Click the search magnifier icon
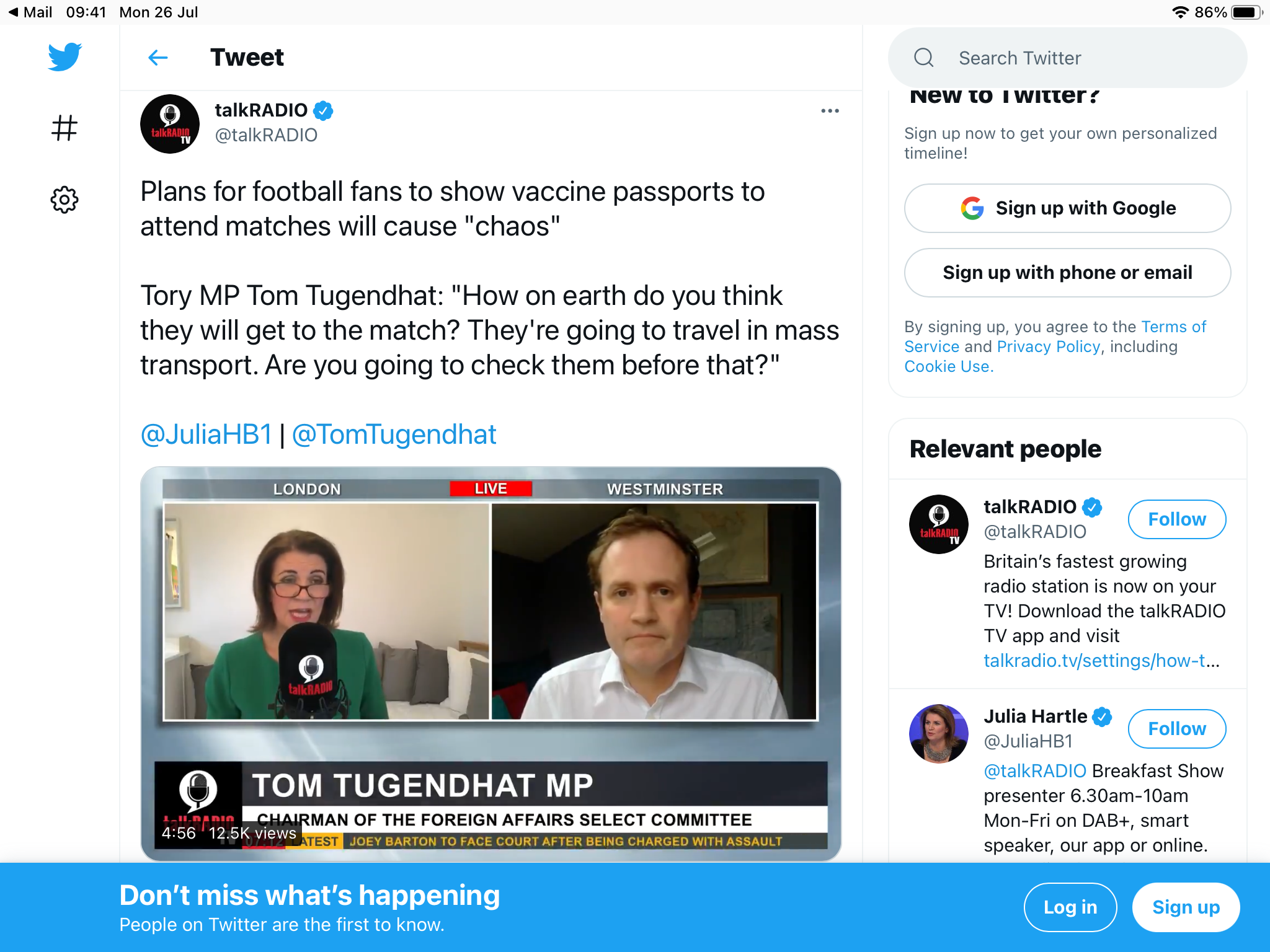The image size is (1270, 952). tap(924, 58)
